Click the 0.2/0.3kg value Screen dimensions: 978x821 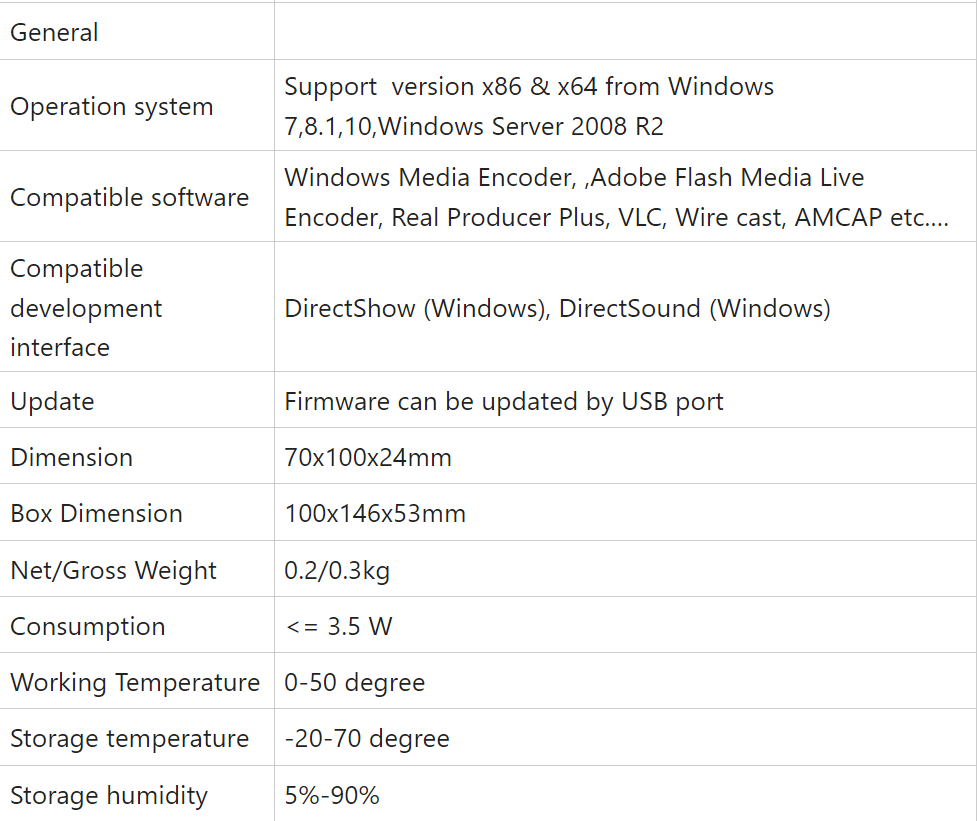[x=337, y=570]
